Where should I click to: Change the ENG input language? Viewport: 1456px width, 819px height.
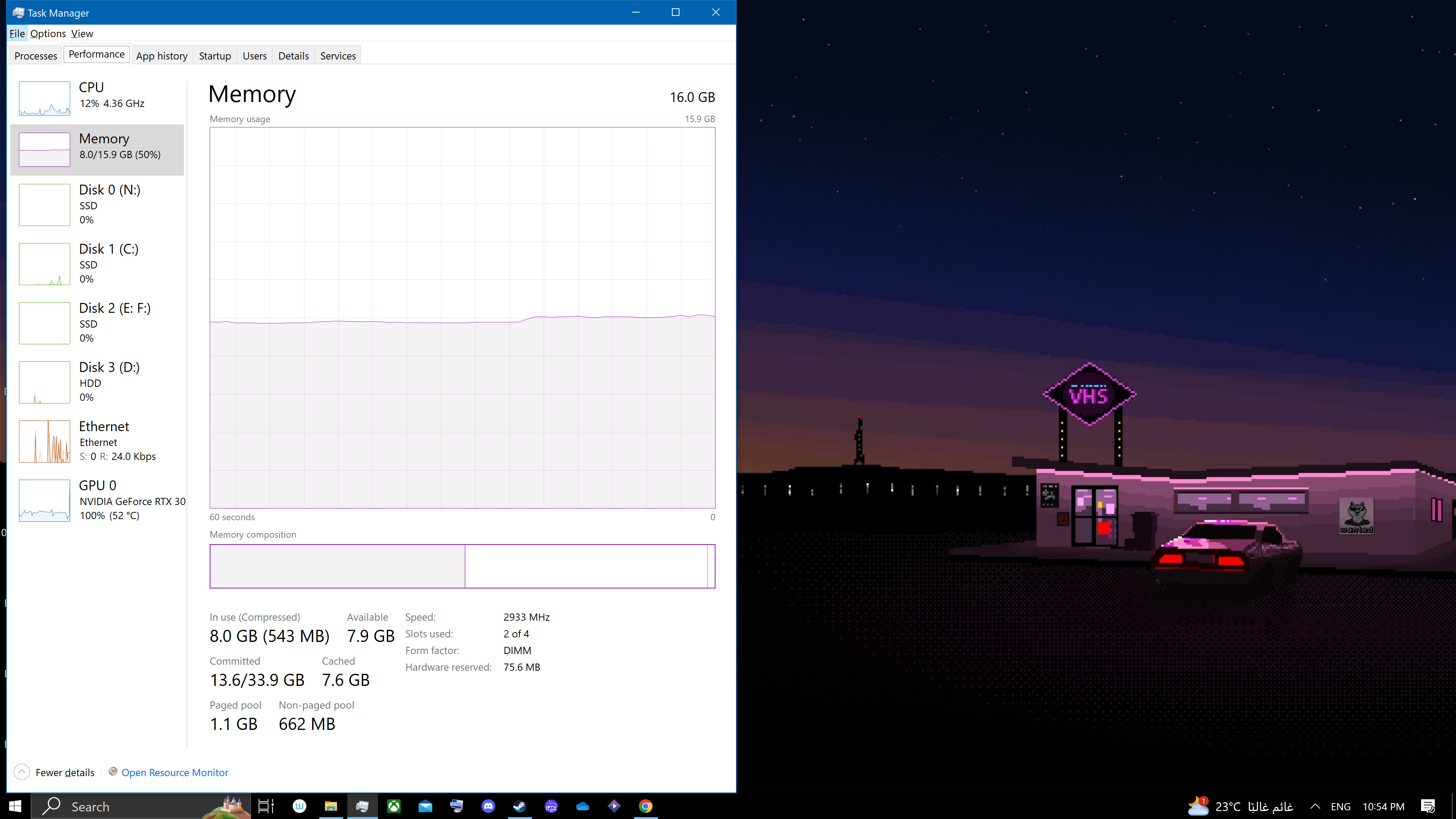click(x=1341, y=806)
